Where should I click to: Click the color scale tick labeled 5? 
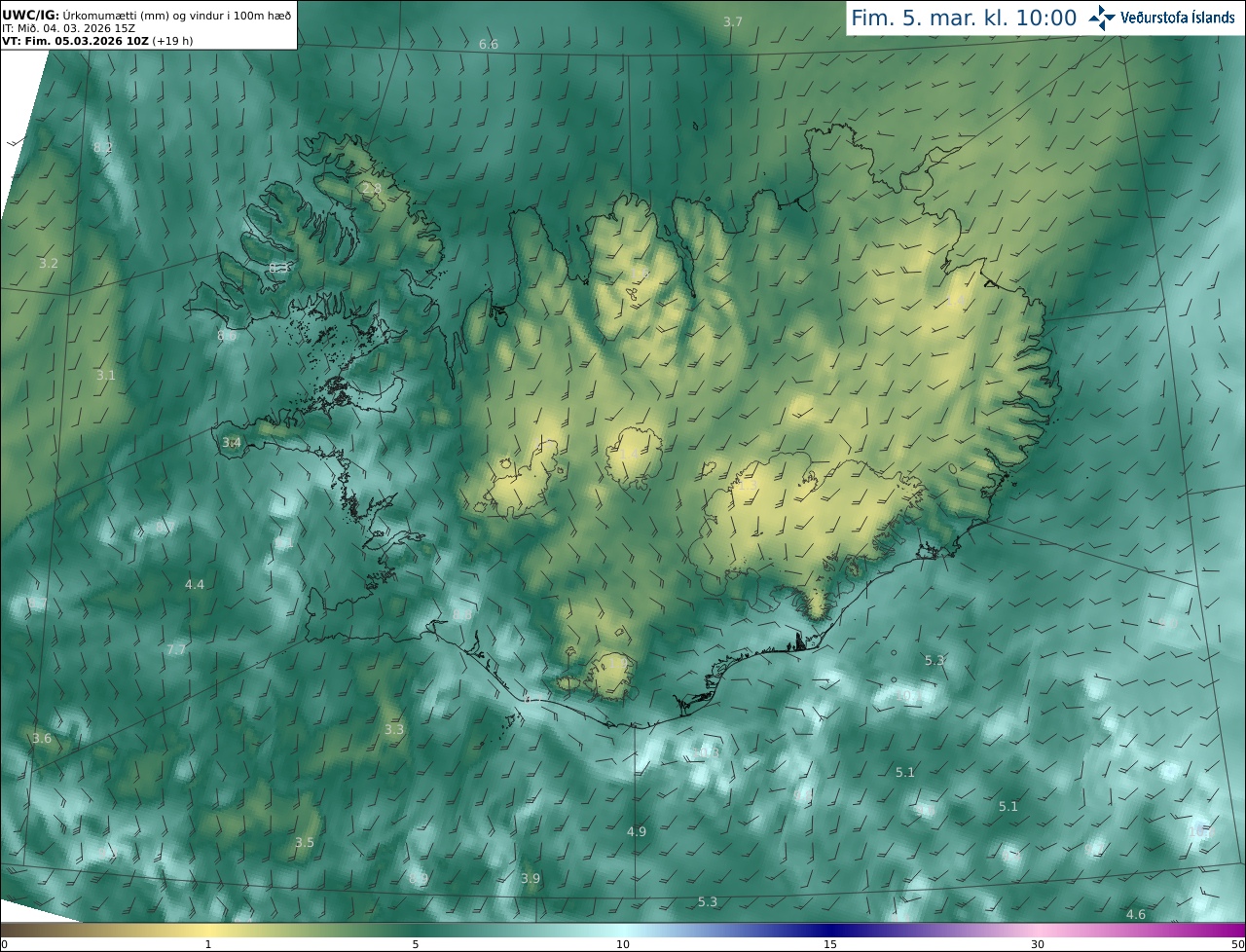tap(416, 944)
